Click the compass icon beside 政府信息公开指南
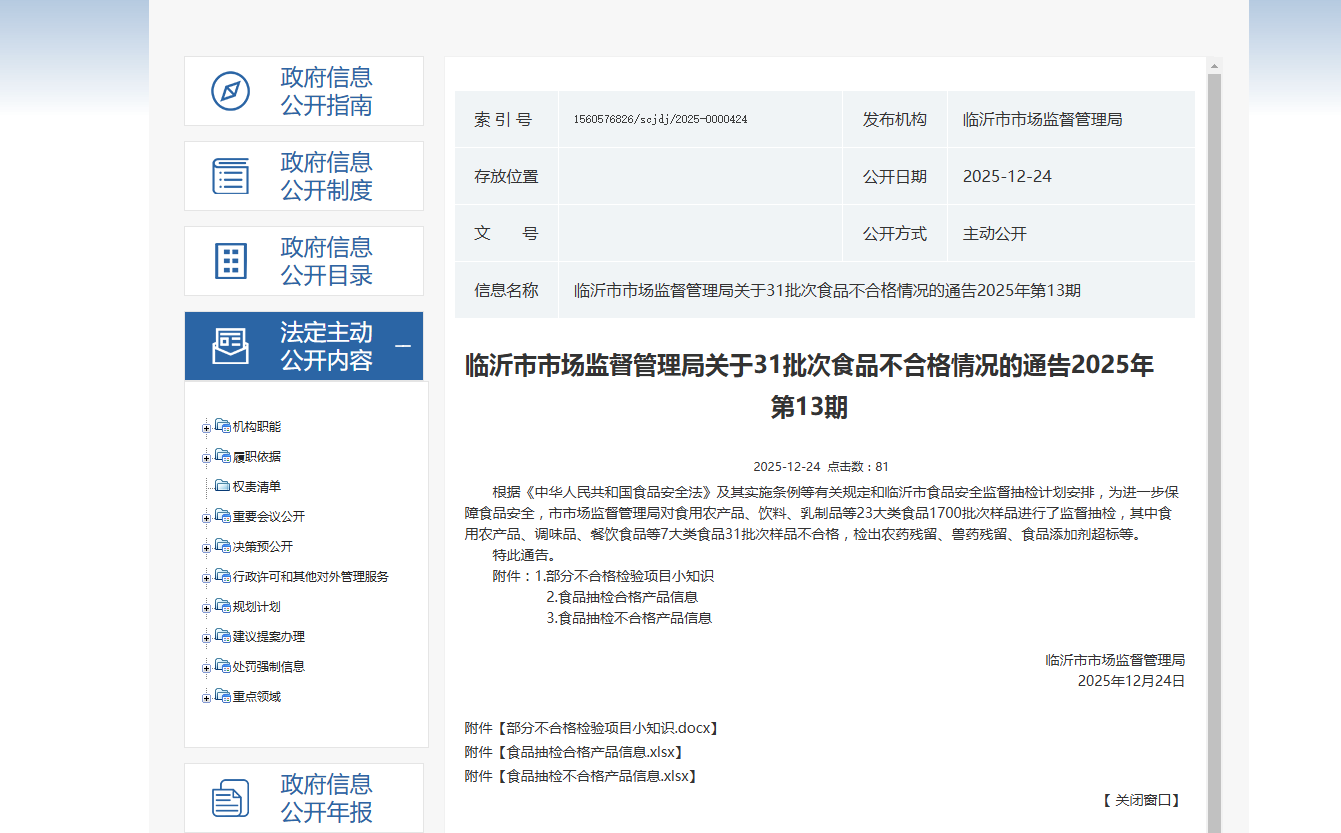The image size is (1341, 833). pyautogui.click(x=231, y=90)
